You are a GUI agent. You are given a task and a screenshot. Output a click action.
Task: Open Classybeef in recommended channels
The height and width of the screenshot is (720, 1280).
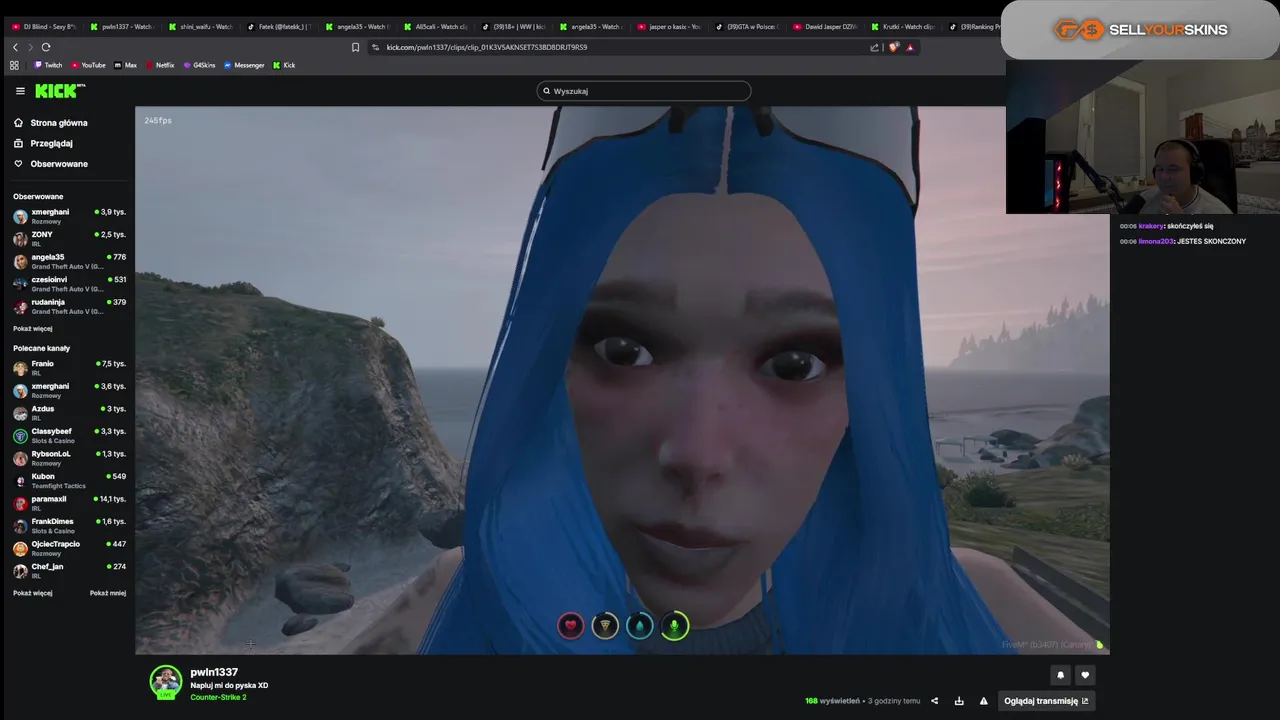(69, 436)
